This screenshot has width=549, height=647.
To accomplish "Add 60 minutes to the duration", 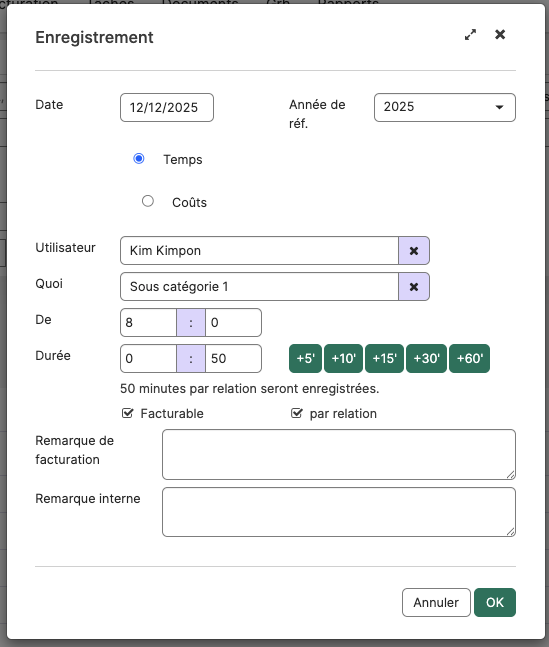I will click(469, 358).
